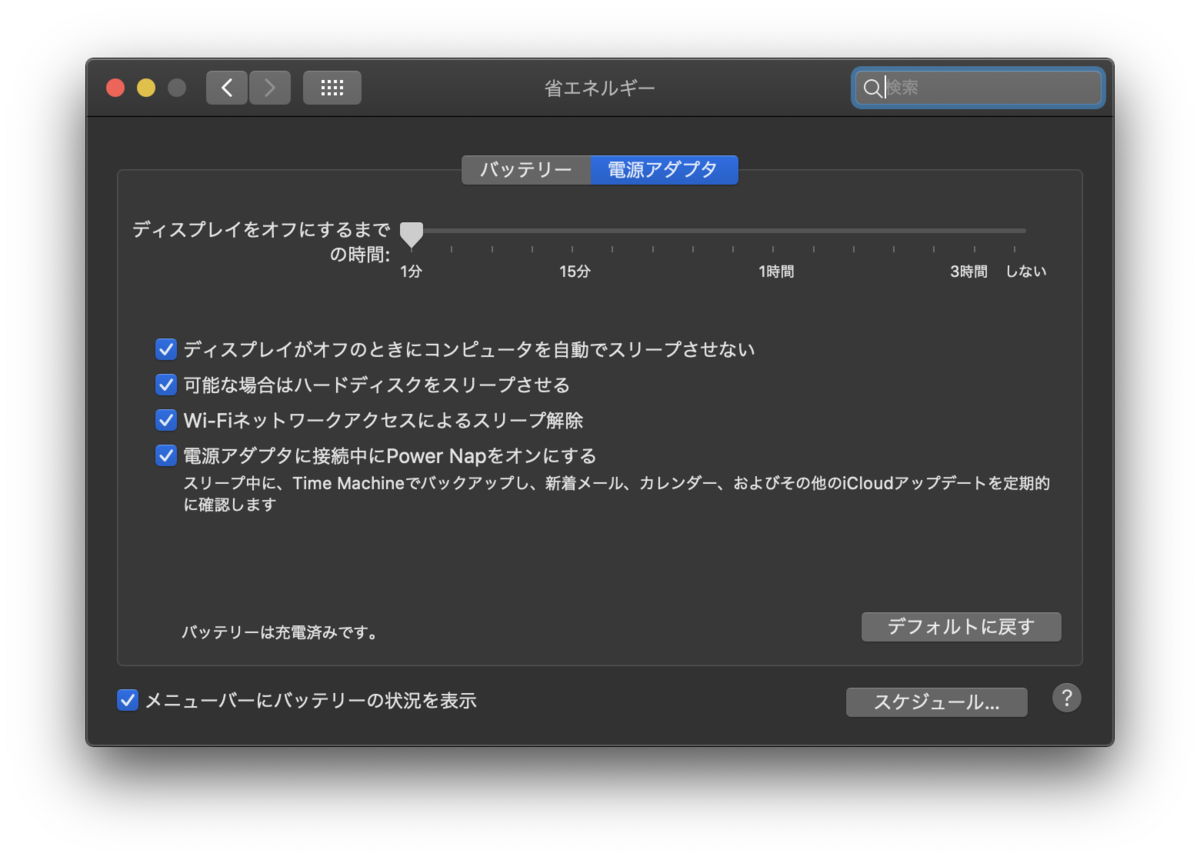Switch to the バッテリー tab
Image resolution: width=1200 pixels, height=860 pixels.
(526, 169)
